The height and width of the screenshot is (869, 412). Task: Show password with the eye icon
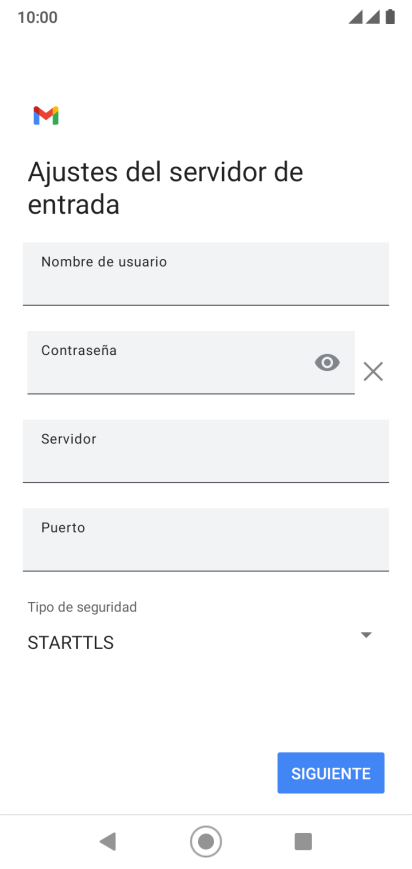[x=327, y=363]
